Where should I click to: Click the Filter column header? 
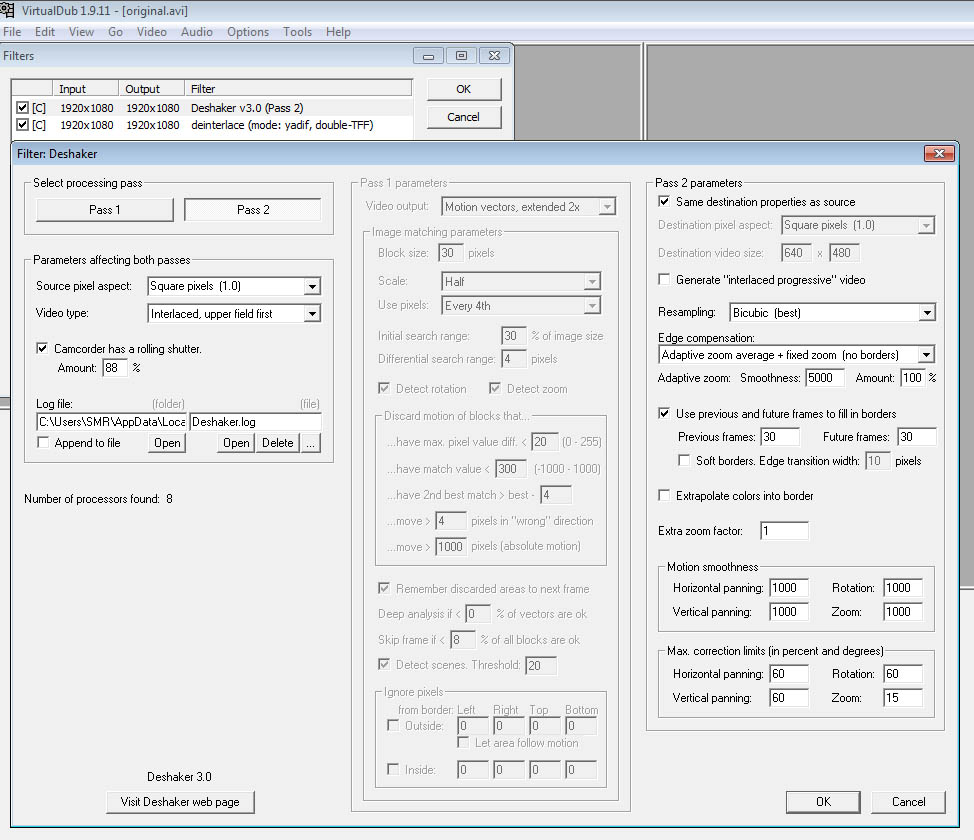tap(298, 89)
